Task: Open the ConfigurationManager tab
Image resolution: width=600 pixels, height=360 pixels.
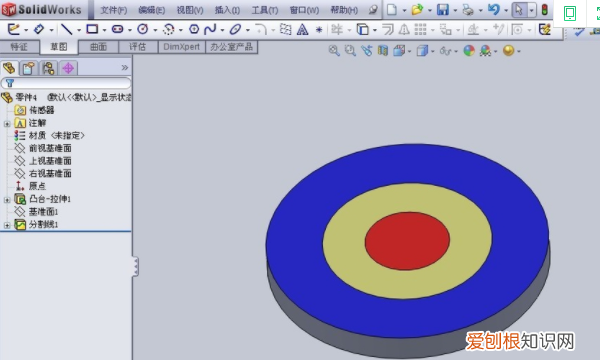Action: point(49,68)
